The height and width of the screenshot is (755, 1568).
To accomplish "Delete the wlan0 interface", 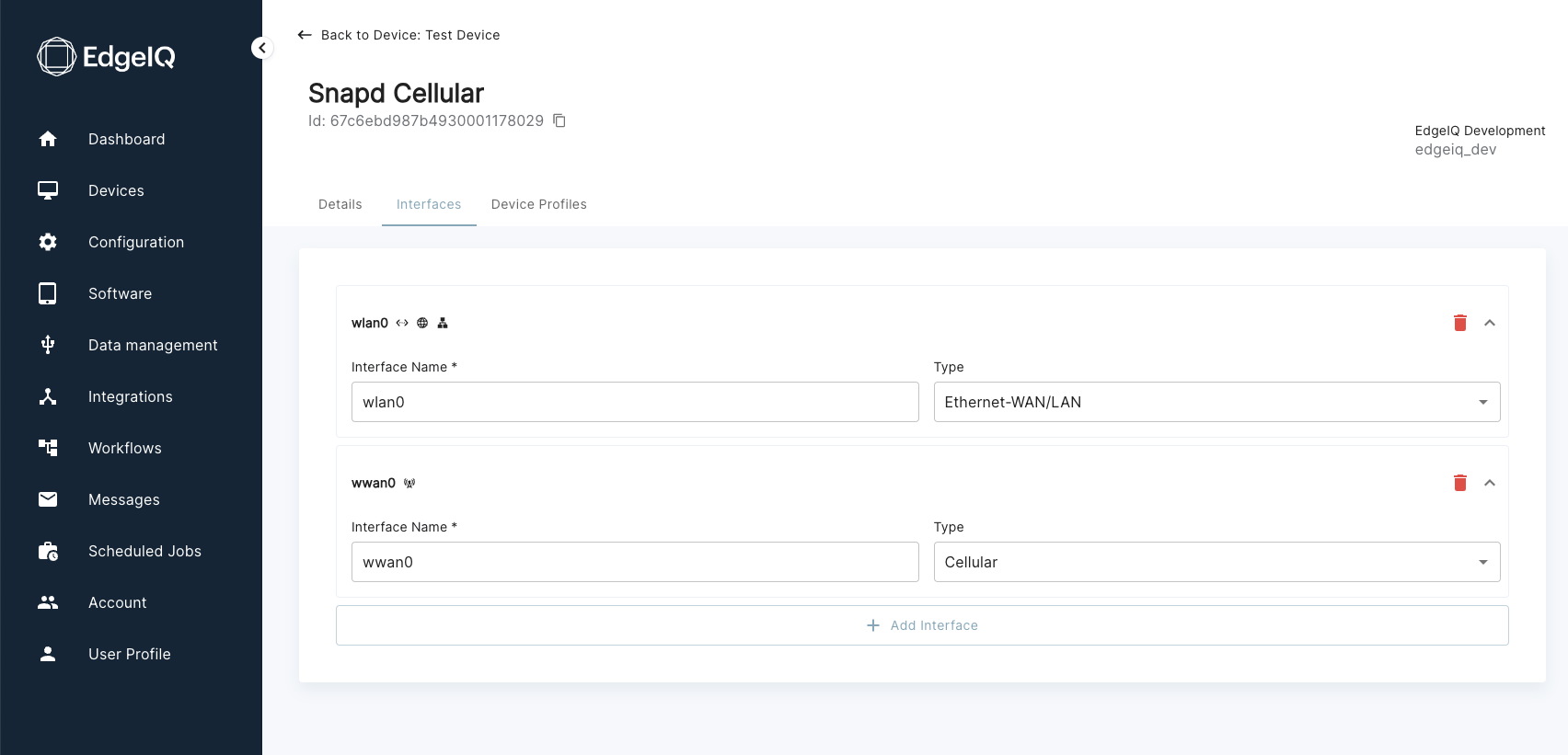I will (x=1460, y=323).
